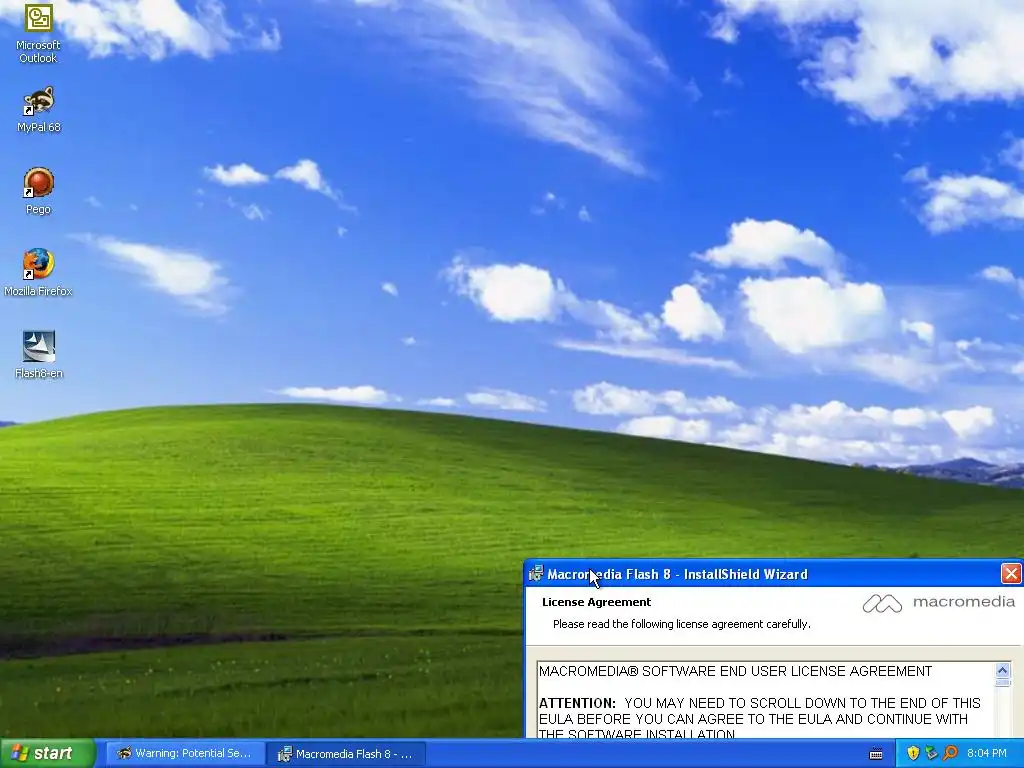Select the MyPal 68 desktop shortcut
The width and height of the screenshot is (1024, 768).
click(38, 110)
